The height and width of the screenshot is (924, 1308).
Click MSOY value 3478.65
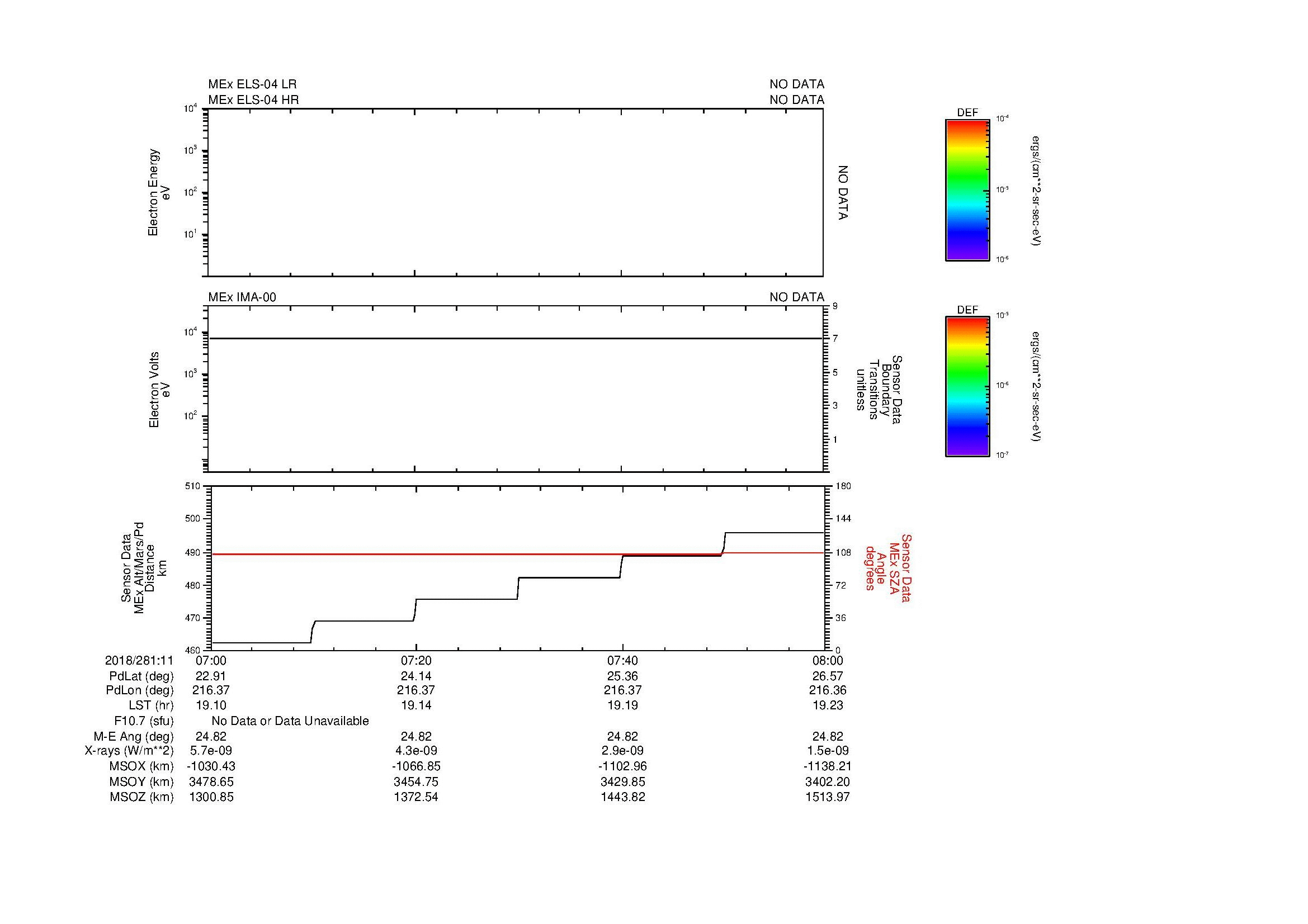click(211, 782)
